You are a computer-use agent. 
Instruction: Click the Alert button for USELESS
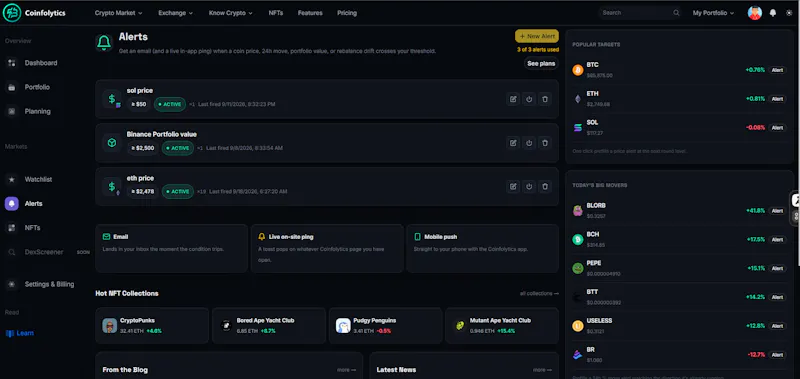point(777,326)
